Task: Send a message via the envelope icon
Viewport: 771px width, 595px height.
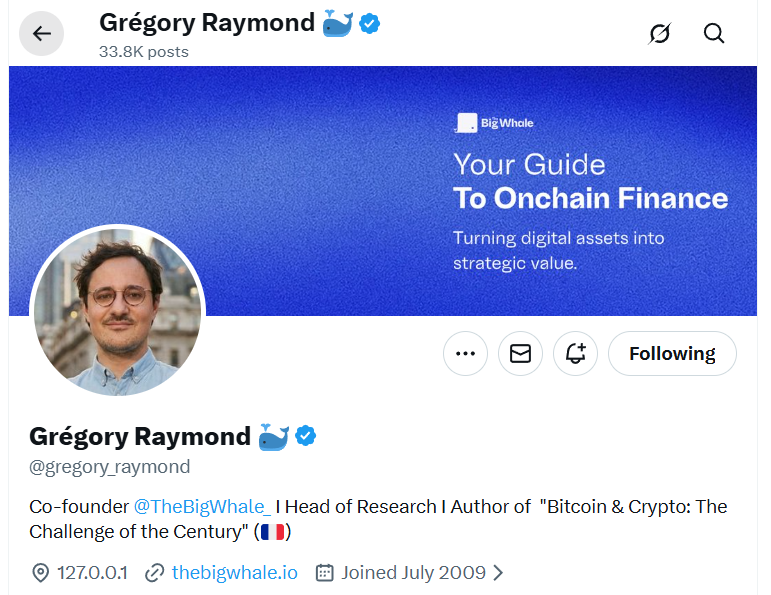Action: point(520,353)
